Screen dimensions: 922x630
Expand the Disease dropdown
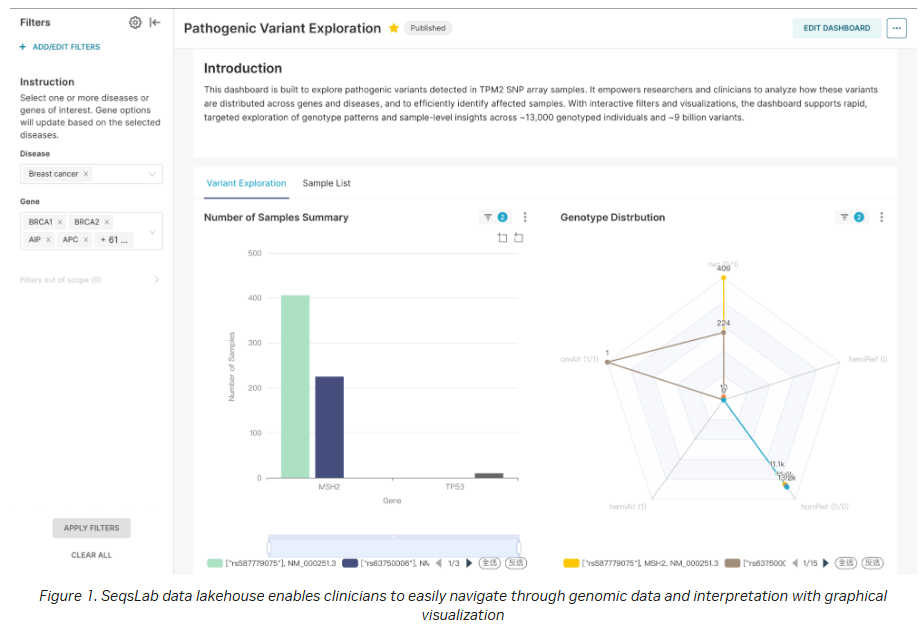(x=152, y=174)
